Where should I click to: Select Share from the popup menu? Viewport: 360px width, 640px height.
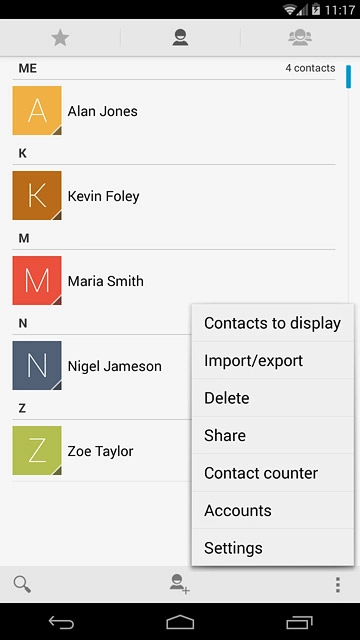(x=273, y=436)
